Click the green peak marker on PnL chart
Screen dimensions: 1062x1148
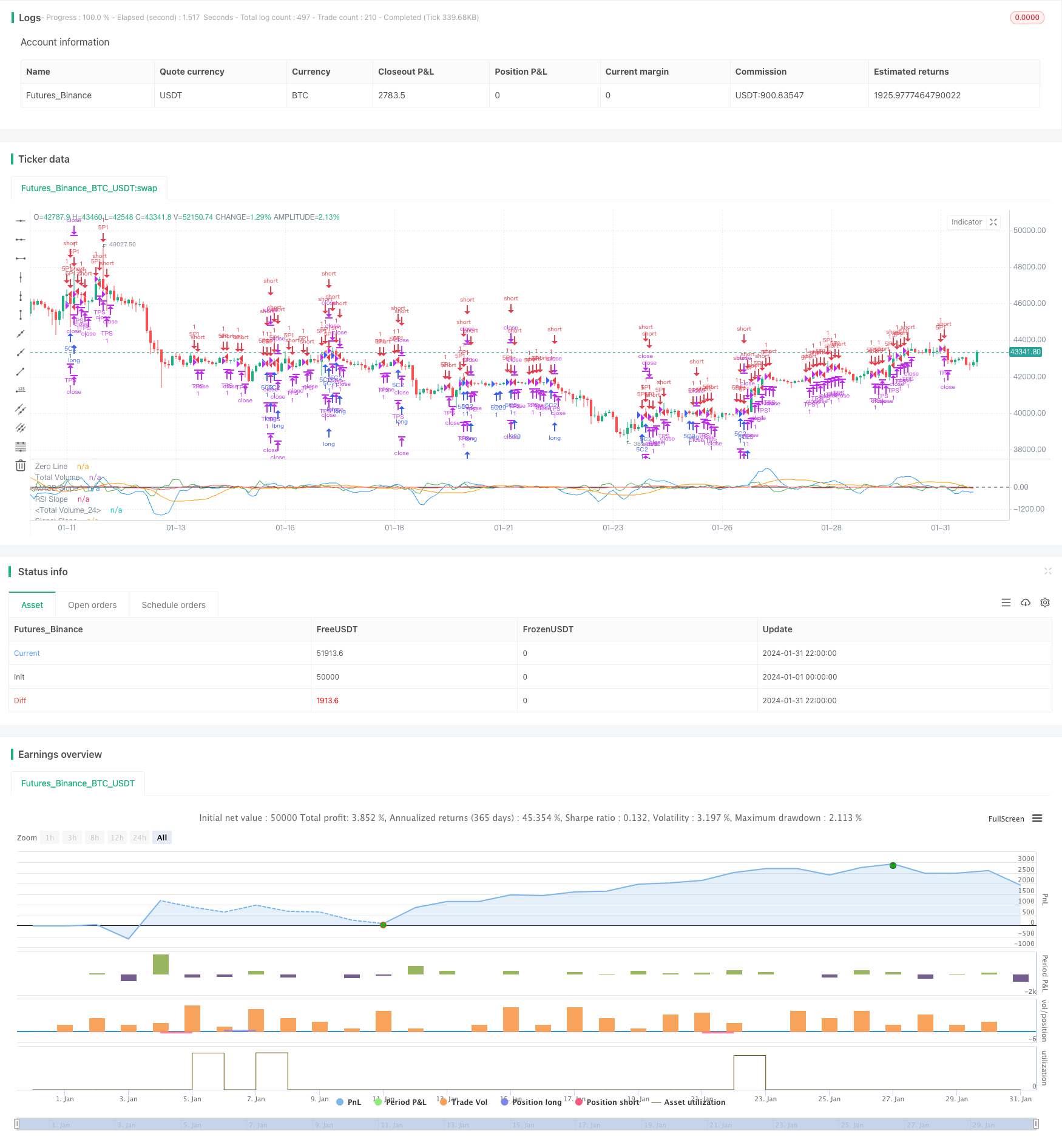point(893,865)
